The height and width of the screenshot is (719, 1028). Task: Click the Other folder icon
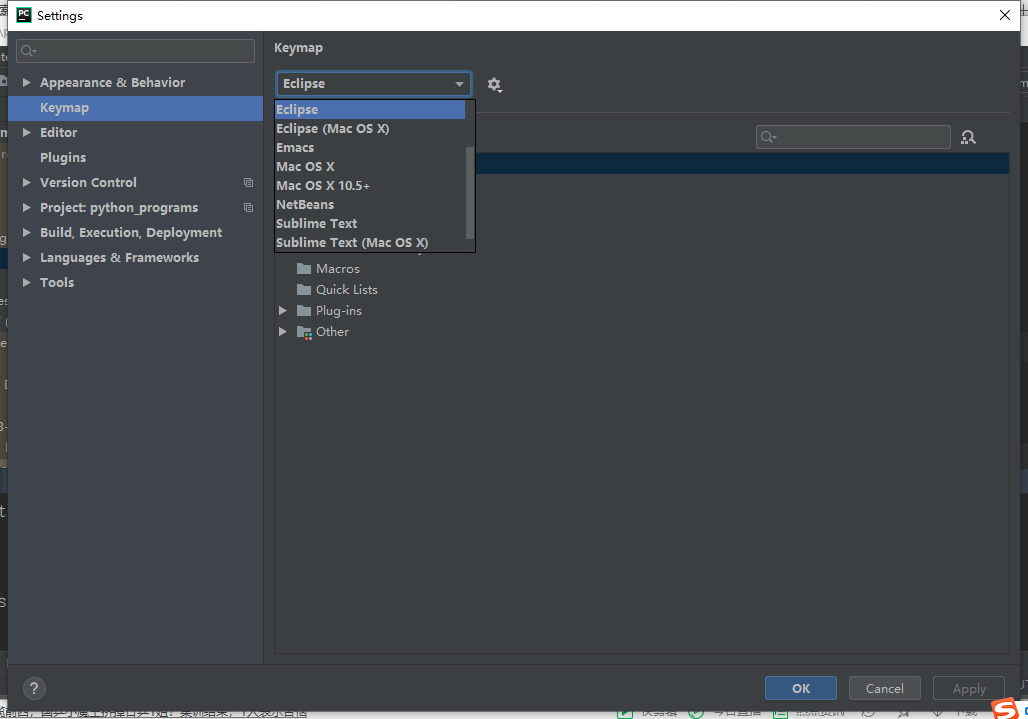point(304,332)
